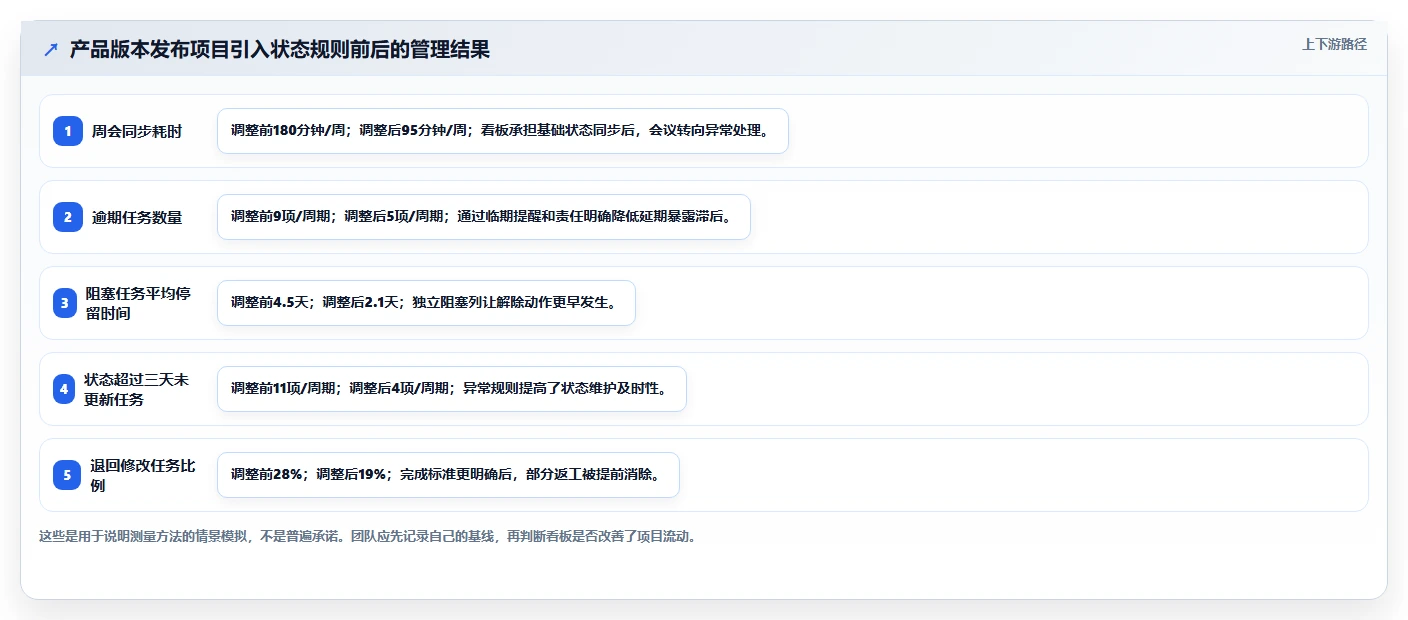Click the 上下游路径 label at top right
Viewport: 1408px width, 620px height.
pos(1334,44)
